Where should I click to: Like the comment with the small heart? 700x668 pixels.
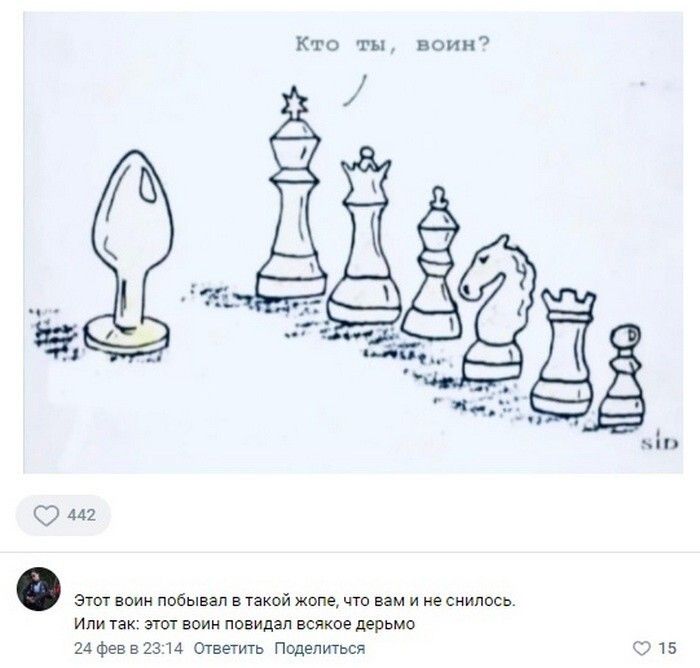click(x=642, y=648)
